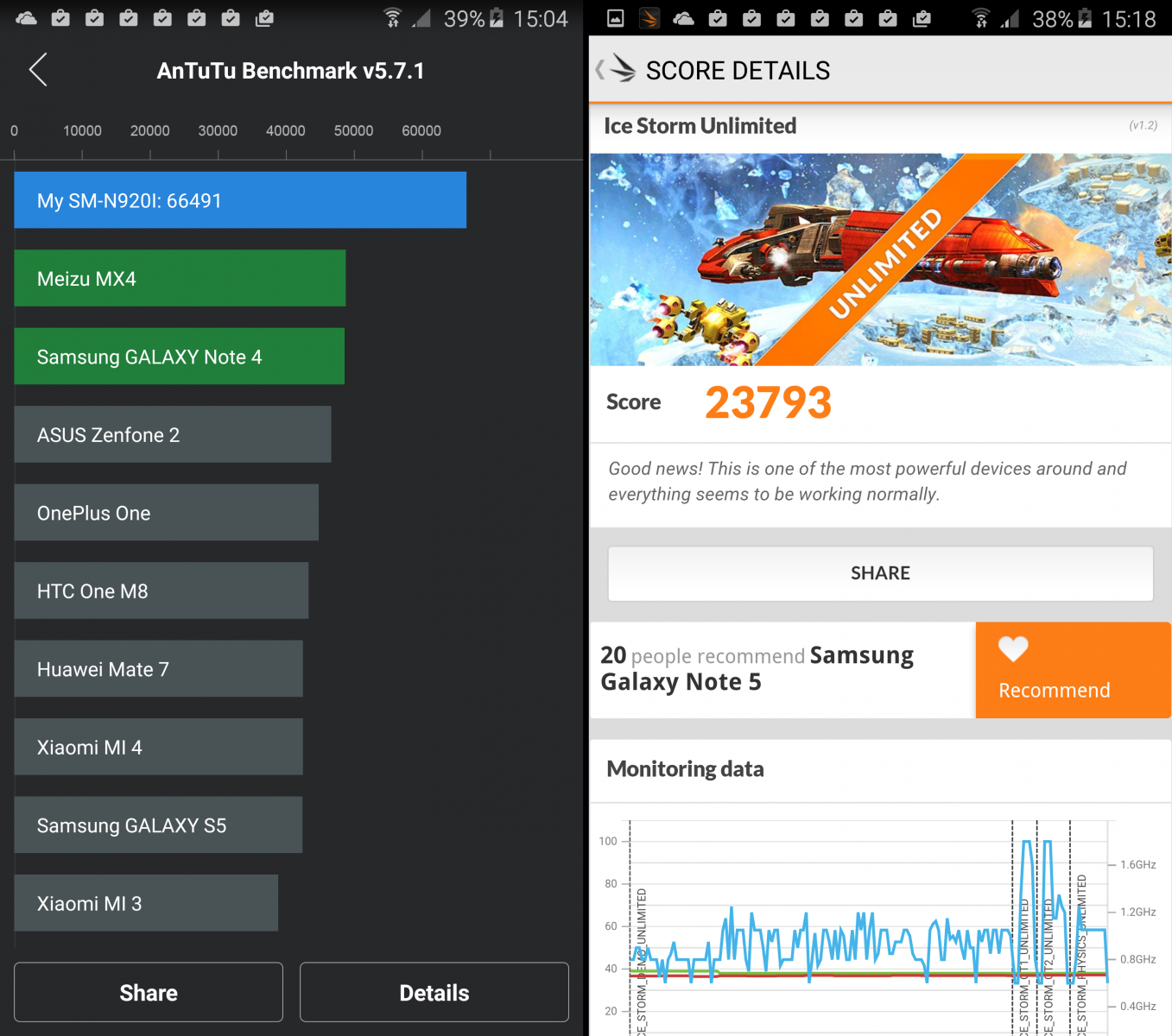Open the Details button in AnTuTu
Screen dimensions: 1172x1036
click(x=434, y=992)
